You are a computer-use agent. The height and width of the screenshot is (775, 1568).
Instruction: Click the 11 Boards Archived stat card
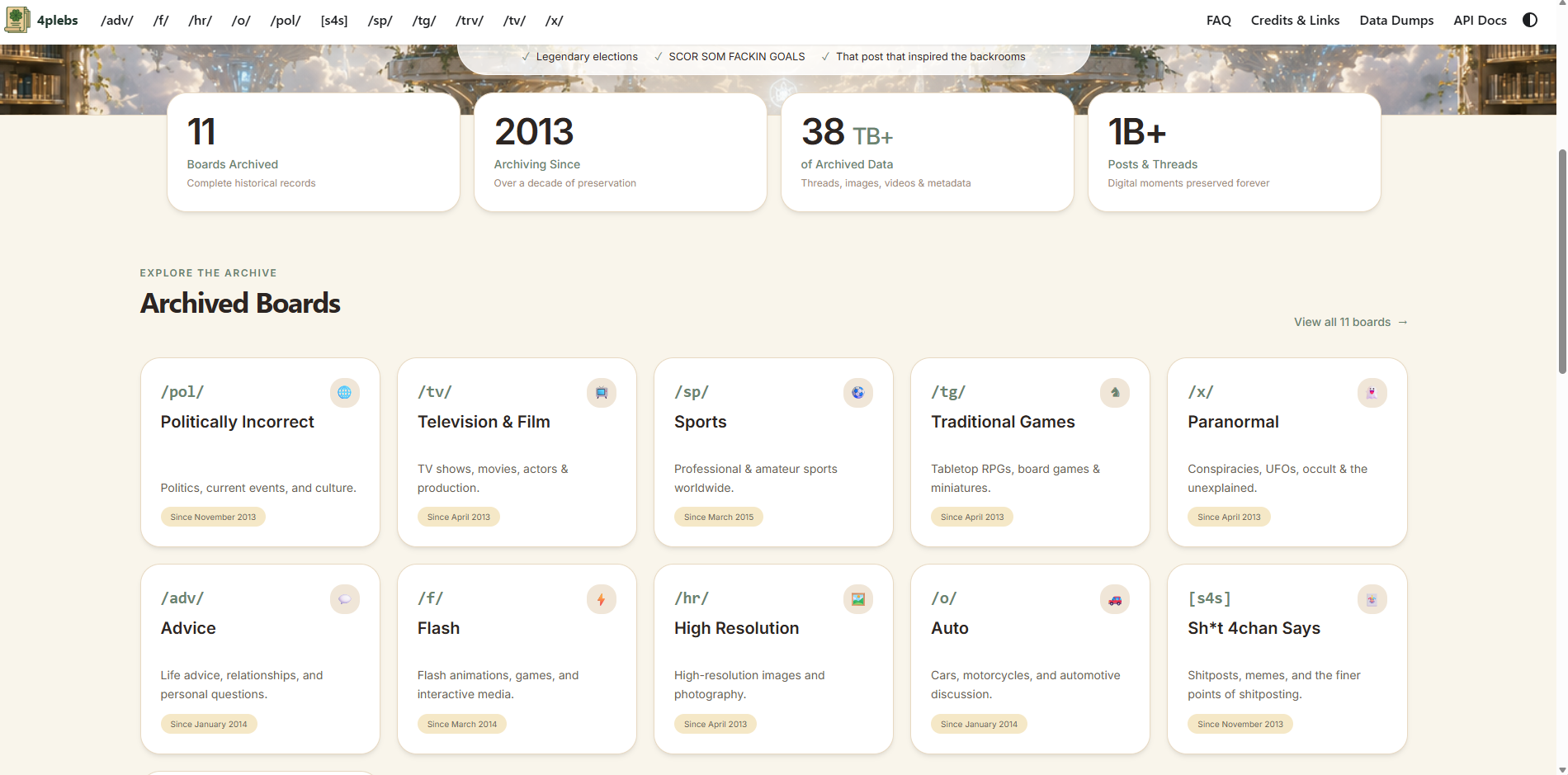[x=314, y=152]
